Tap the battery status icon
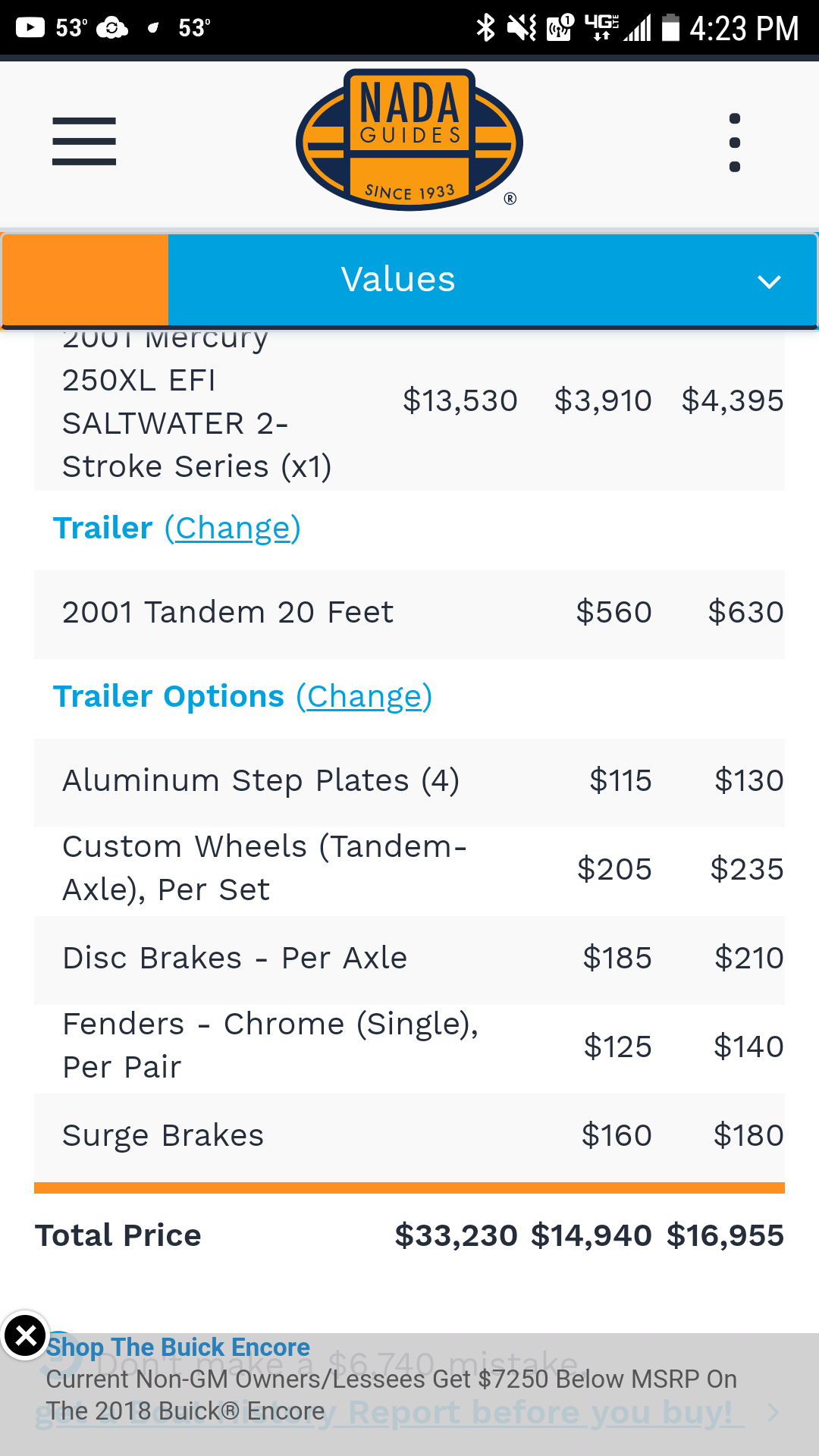The image size is (819, 1456). click(x=670, y=28)
